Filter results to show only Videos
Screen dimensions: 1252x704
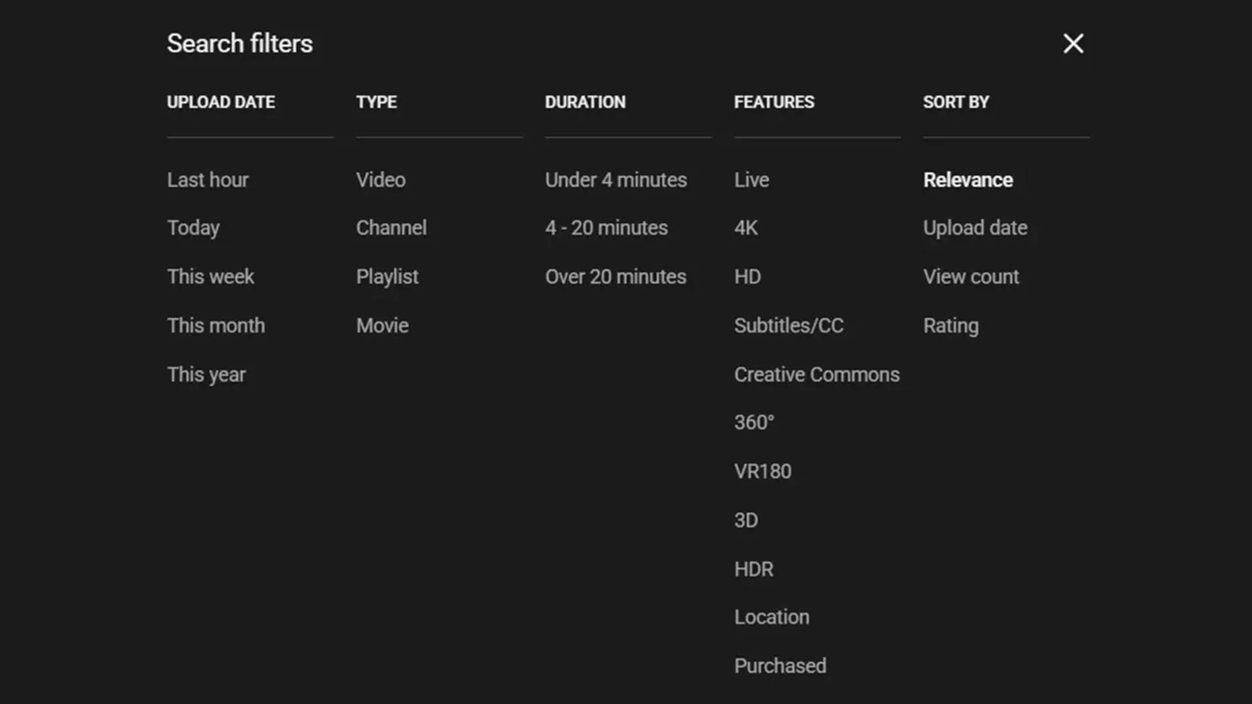tap(380, 180)
